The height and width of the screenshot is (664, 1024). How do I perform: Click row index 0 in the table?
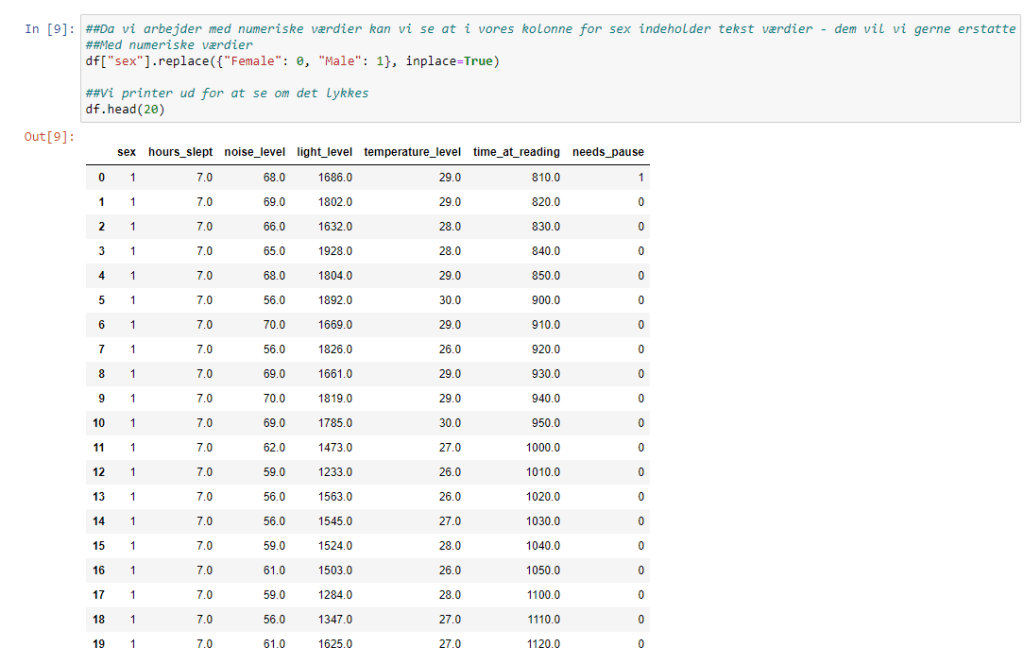coord(100,177)
